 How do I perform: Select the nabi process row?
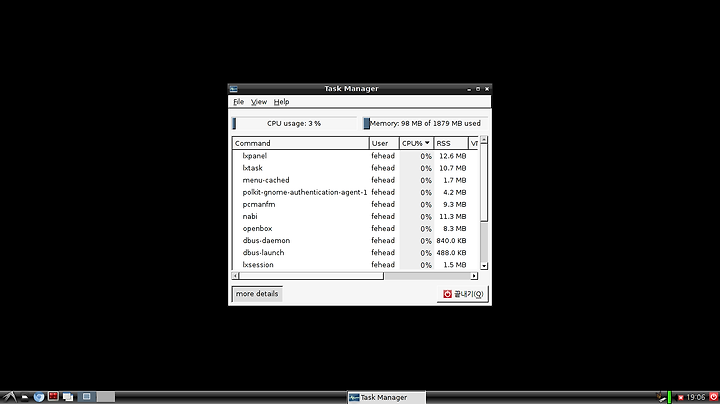(x=356, y=216)
